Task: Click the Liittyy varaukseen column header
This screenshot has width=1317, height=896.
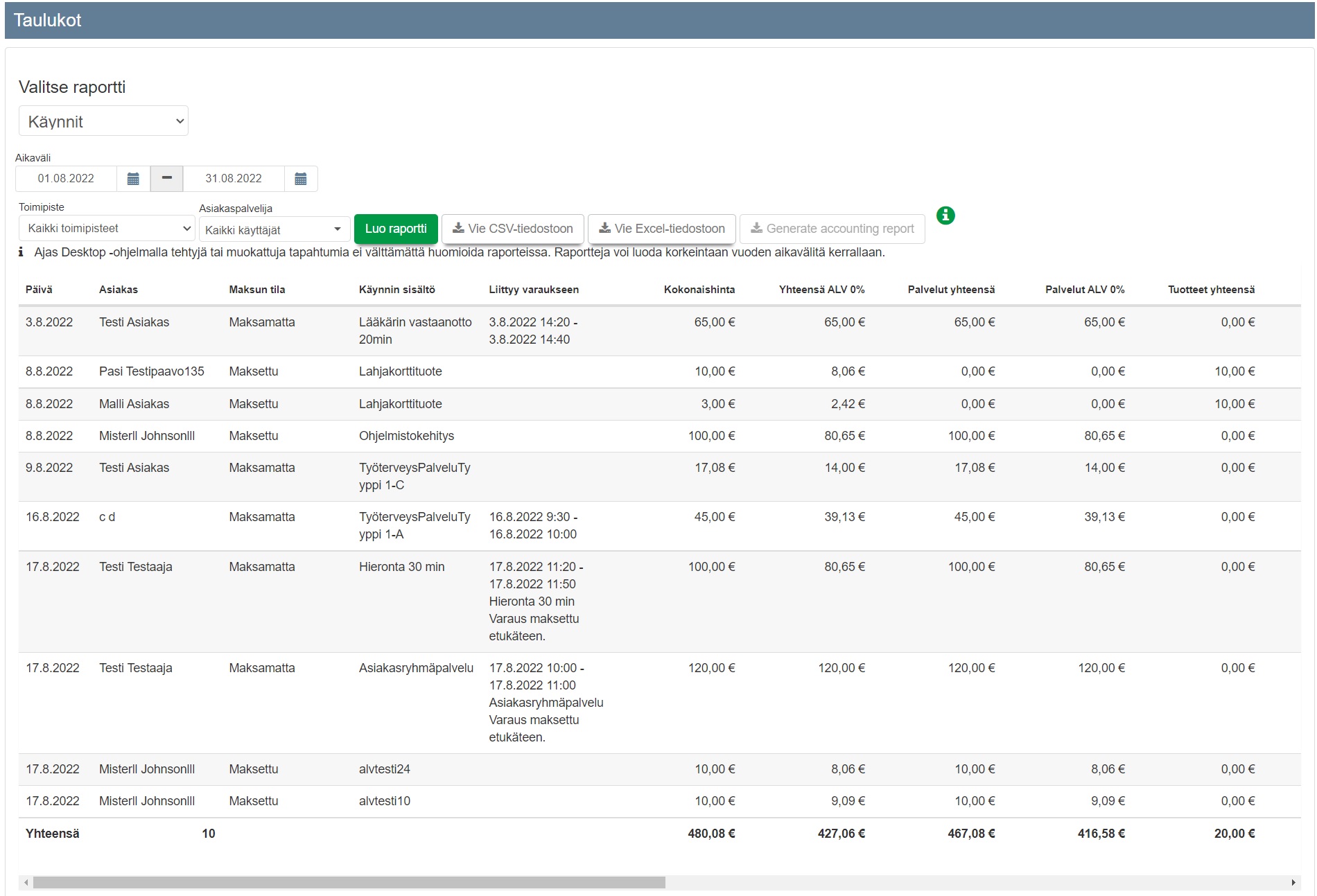Action: 534,290
